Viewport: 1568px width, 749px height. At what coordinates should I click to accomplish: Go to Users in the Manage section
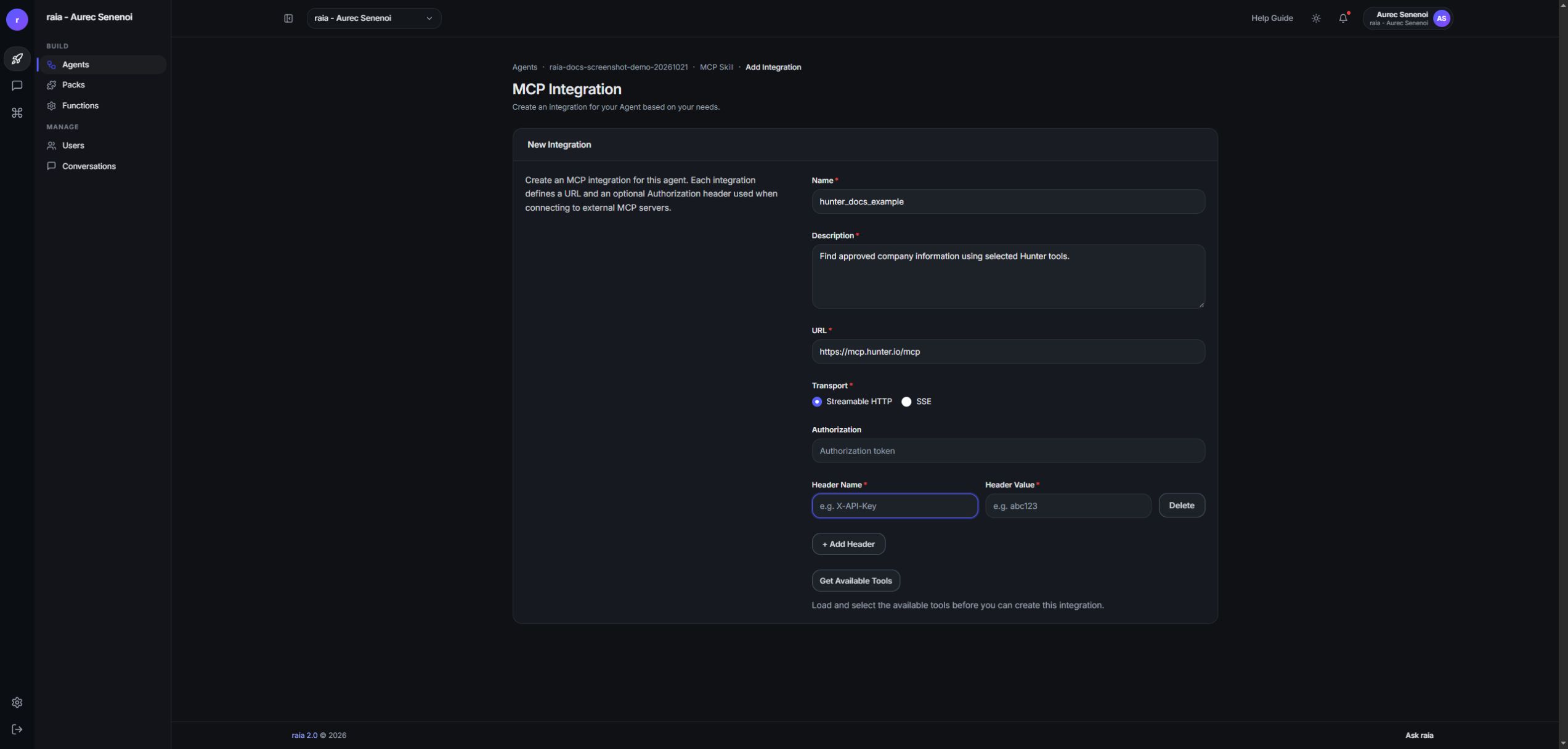(x=102, y=145)
